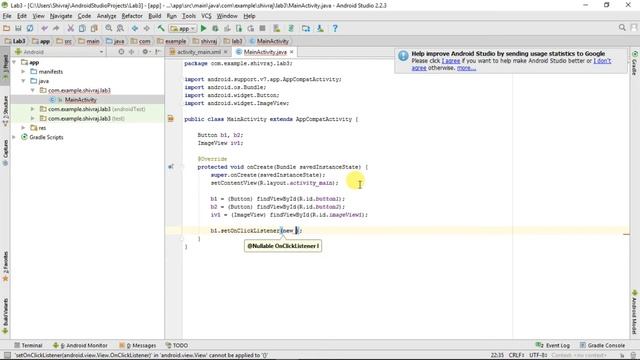Open the app run configuration dropdown
The height and width of the screenshot is (360, 640).
pyautogui.click(x=183, y=29)
